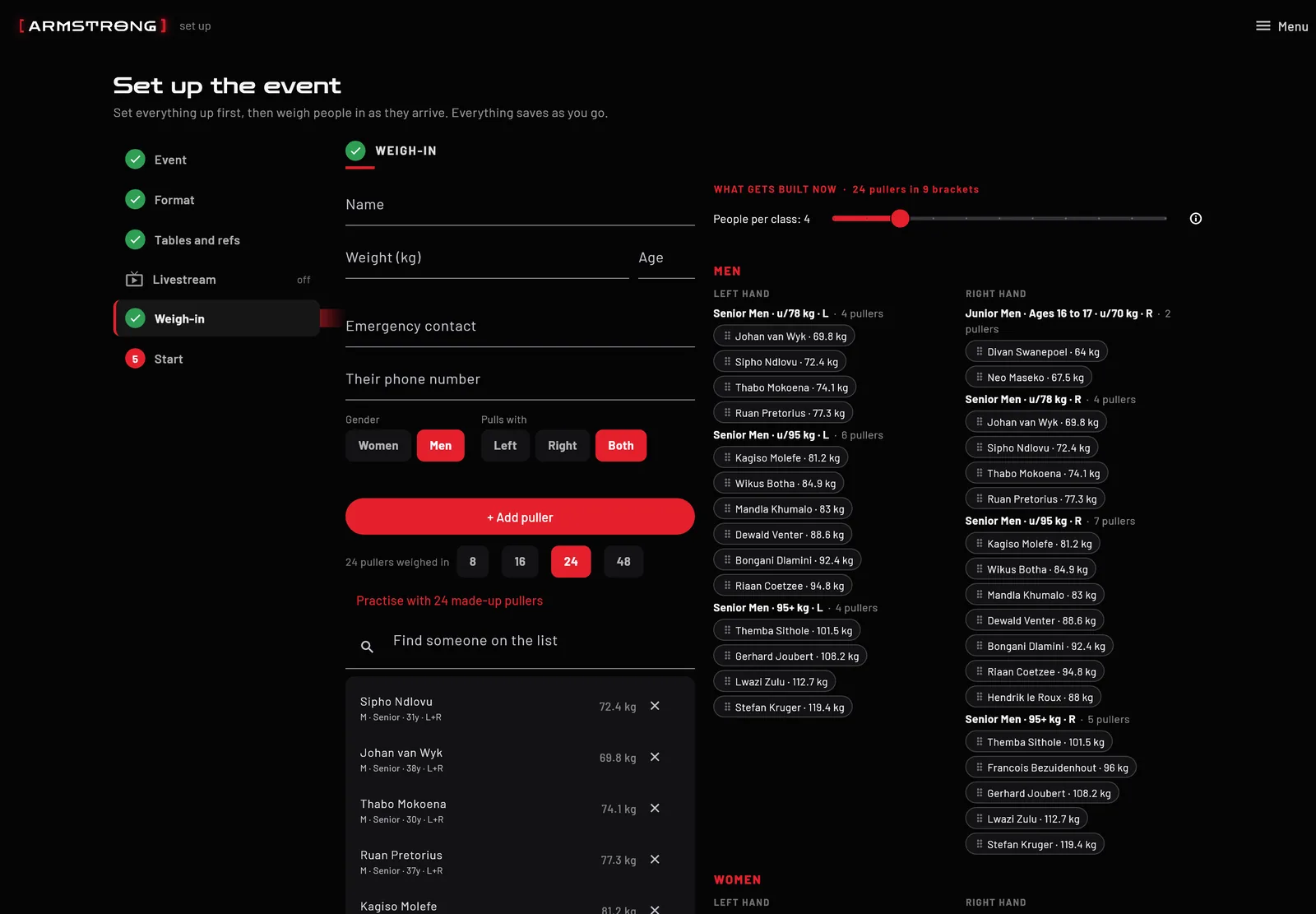Focus the Emergency contact field
Viewport: 1316px width, 914px height.
pyautogui.click(x=520, y=327)
